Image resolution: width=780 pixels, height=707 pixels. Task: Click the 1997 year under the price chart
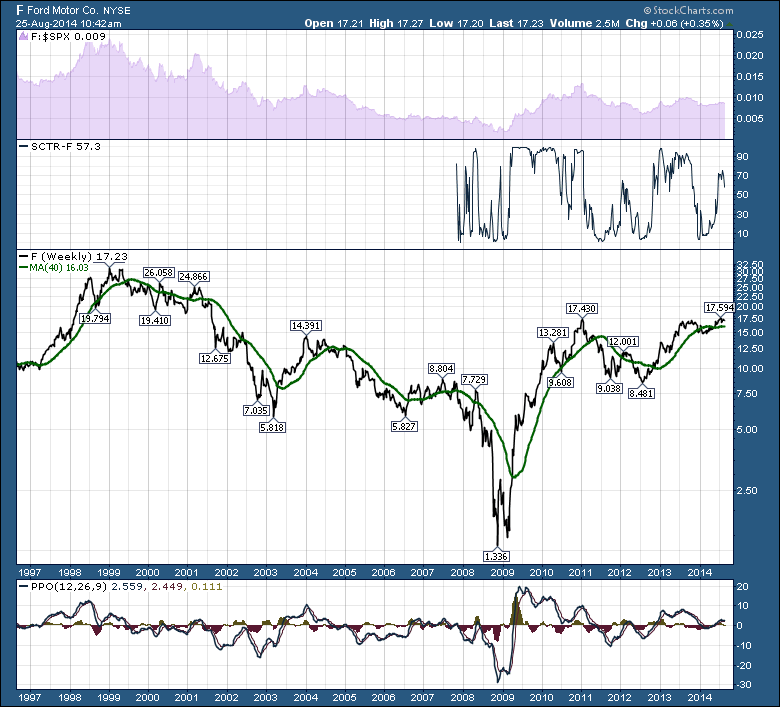pyautogui.click(x=29, y=572)
